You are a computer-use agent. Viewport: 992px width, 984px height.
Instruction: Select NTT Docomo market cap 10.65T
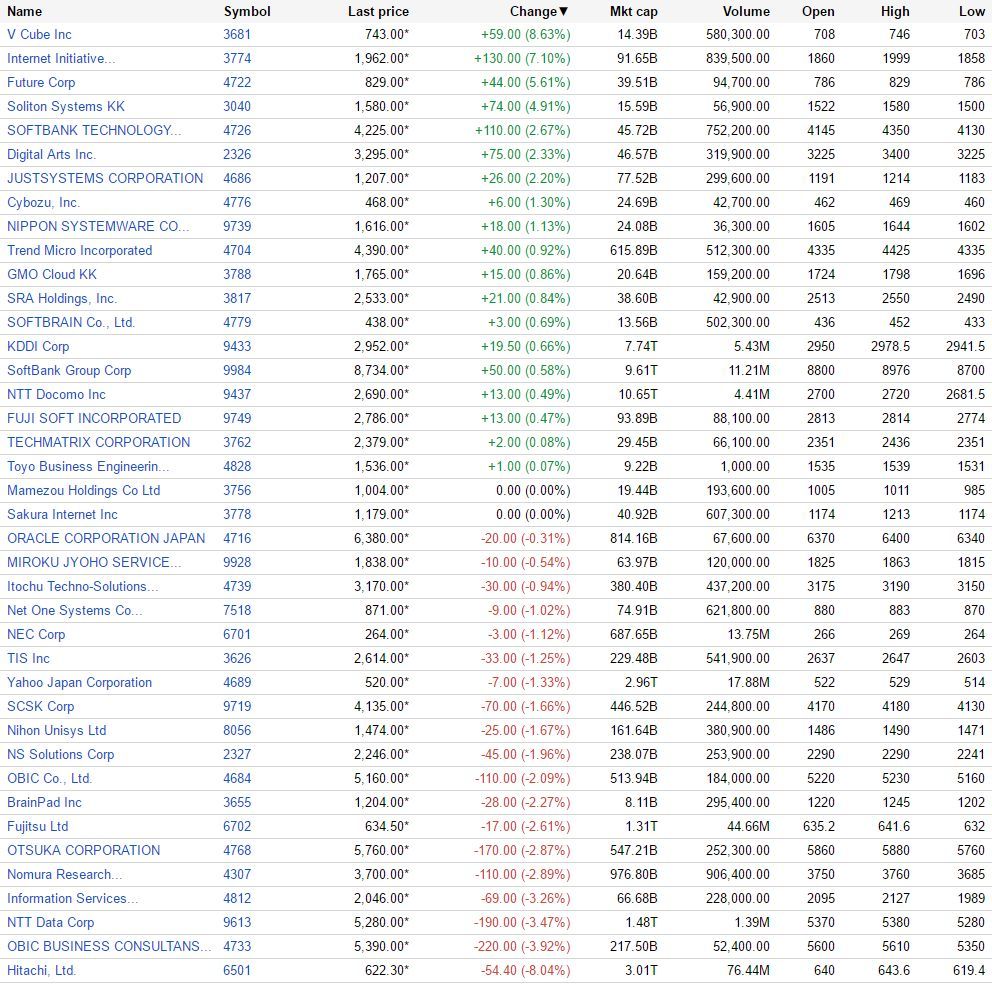tap(638, 395)
